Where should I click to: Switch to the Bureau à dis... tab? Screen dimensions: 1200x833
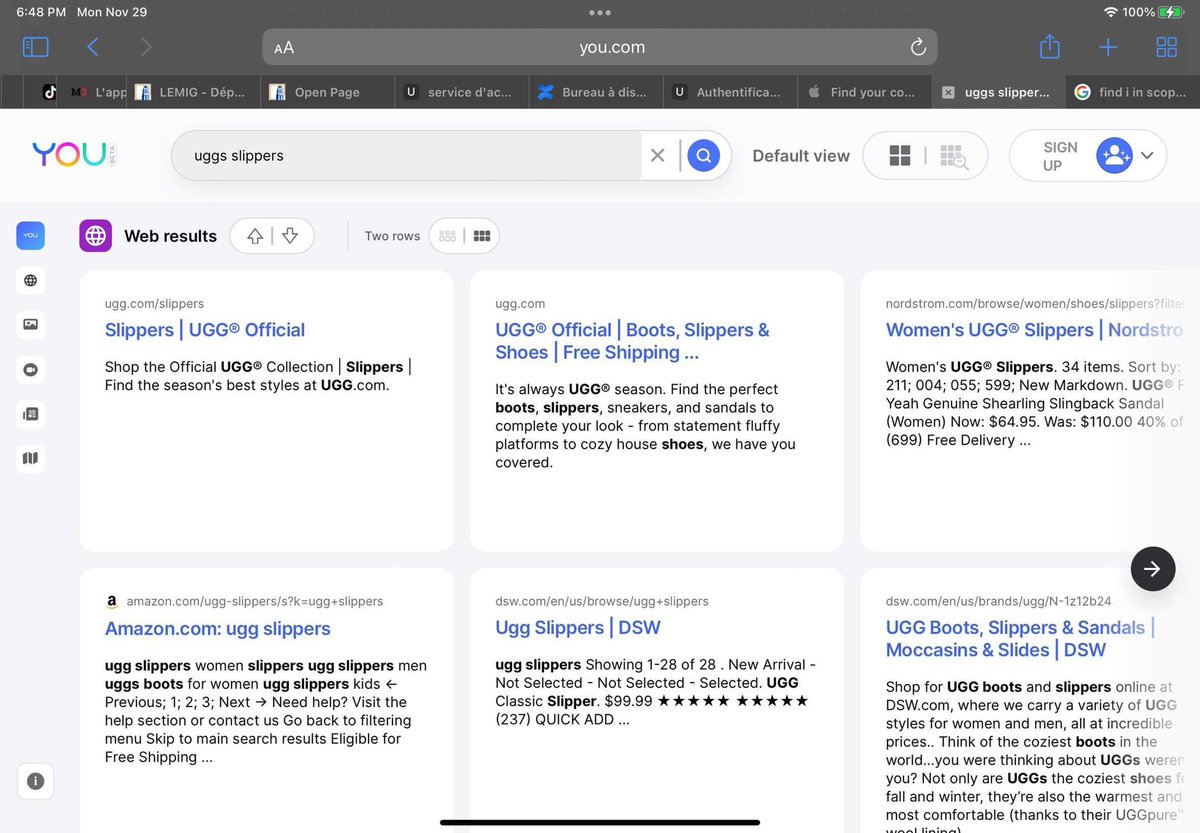tap(597, 92)
